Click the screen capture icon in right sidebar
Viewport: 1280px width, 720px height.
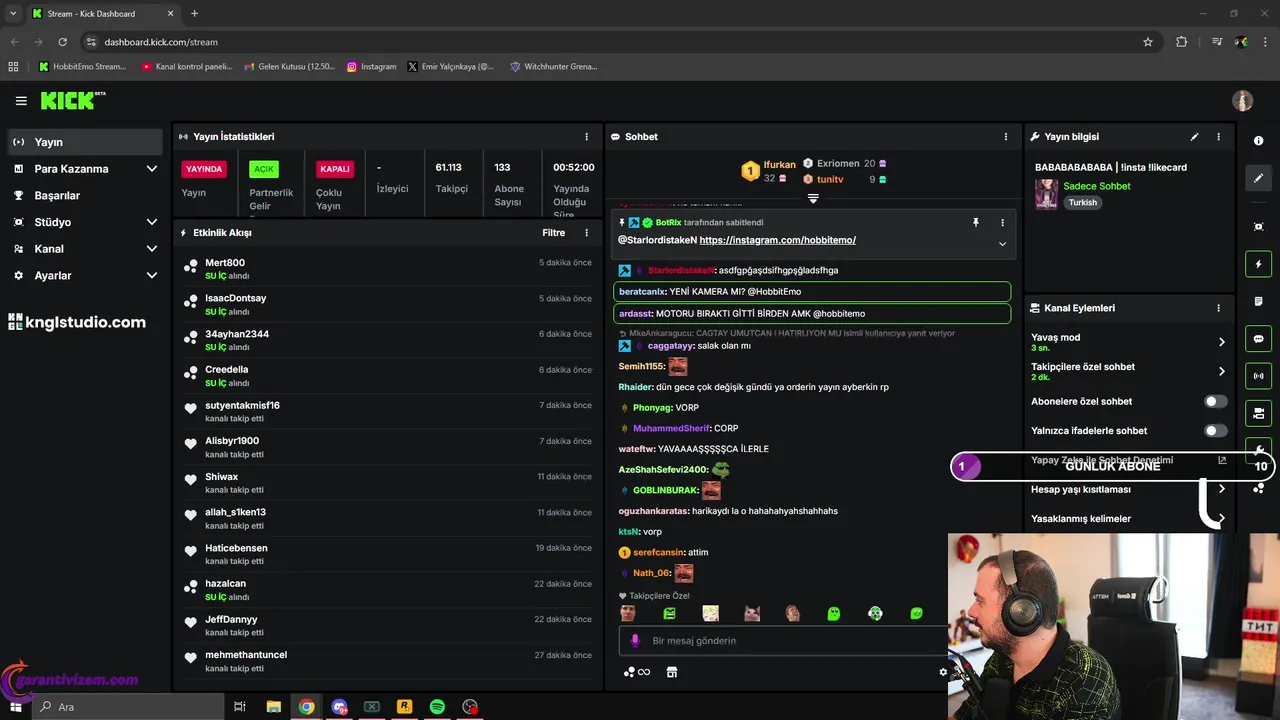(x=1259, y=227)
